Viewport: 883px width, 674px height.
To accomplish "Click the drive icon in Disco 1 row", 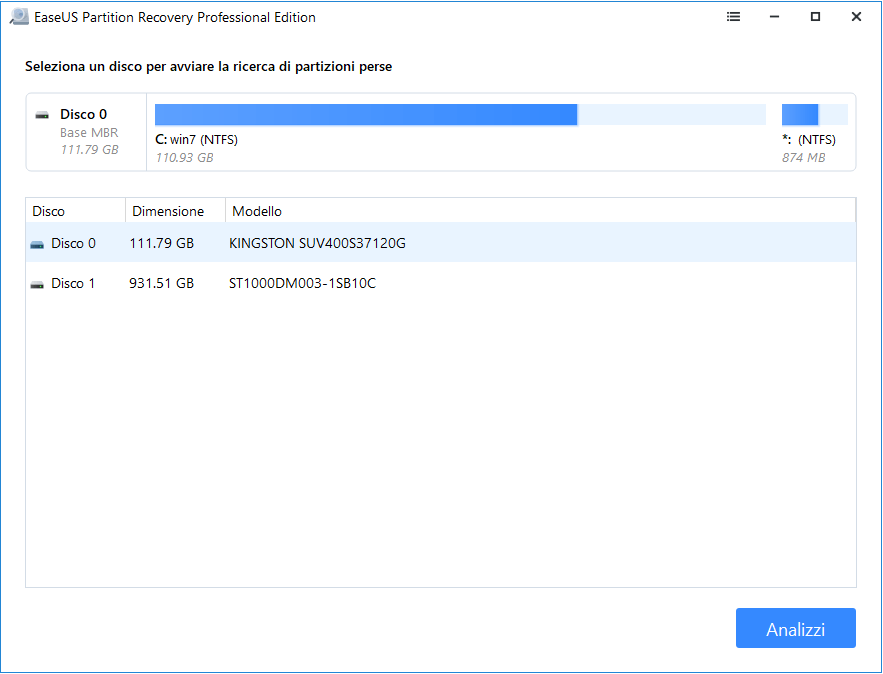I will pyautogui.click(x=37, y=284).
